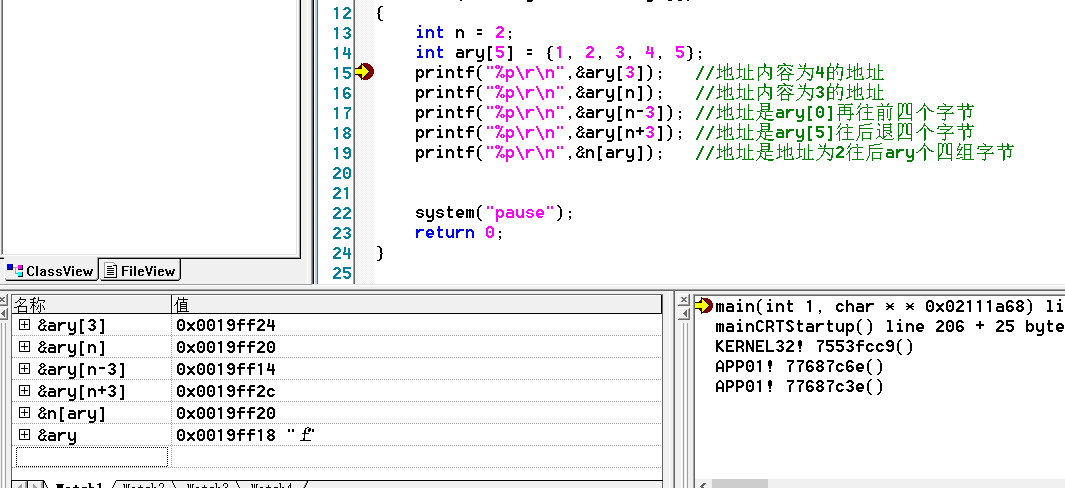Click the printf &ary[n] statement
This screenshot has height=488, width=1065.
[539, 92]
